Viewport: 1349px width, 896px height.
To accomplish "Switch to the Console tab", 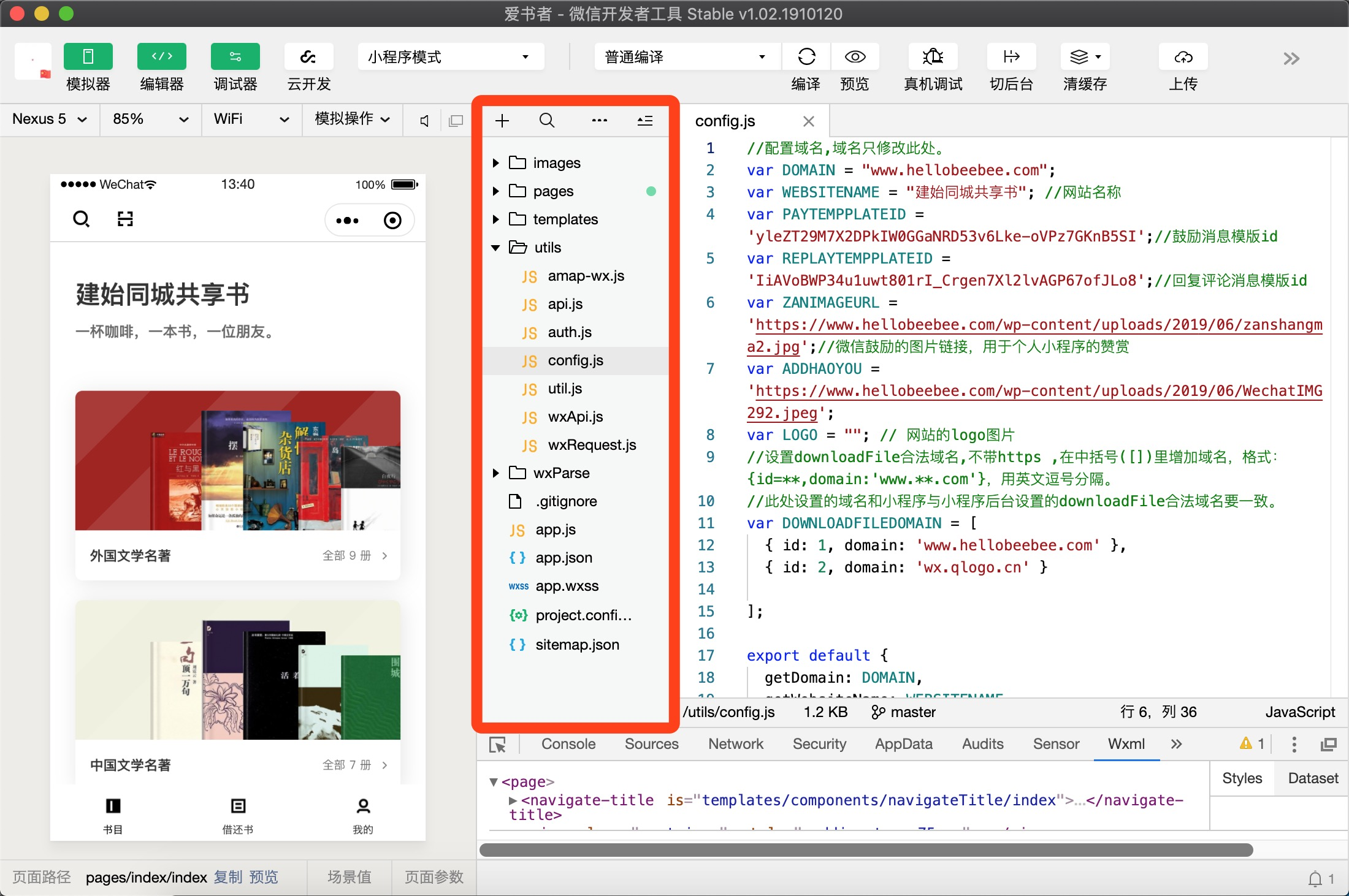I will pos(568,744).
